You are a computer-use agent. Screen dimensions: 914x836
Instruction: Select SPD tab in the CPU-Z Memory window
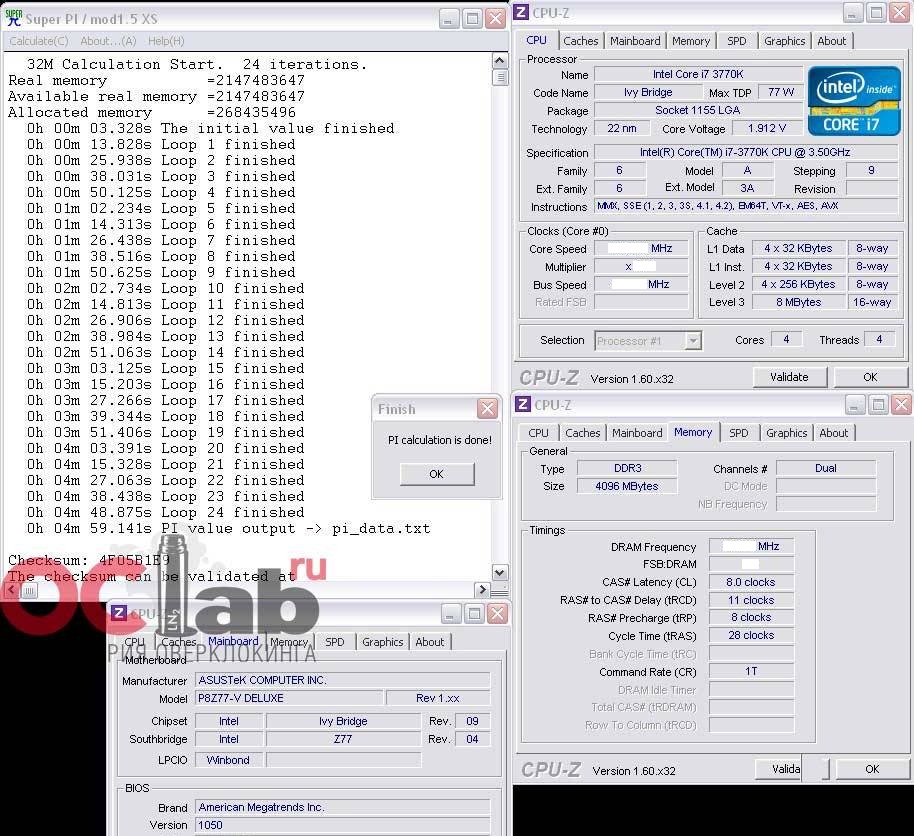tap(739, 433)
